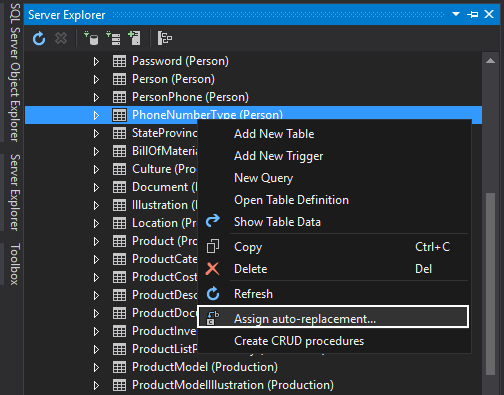Select the Person (Person) table
Image resolution: width=504 pixels, height=395 pixels.
tap(173, 79)
